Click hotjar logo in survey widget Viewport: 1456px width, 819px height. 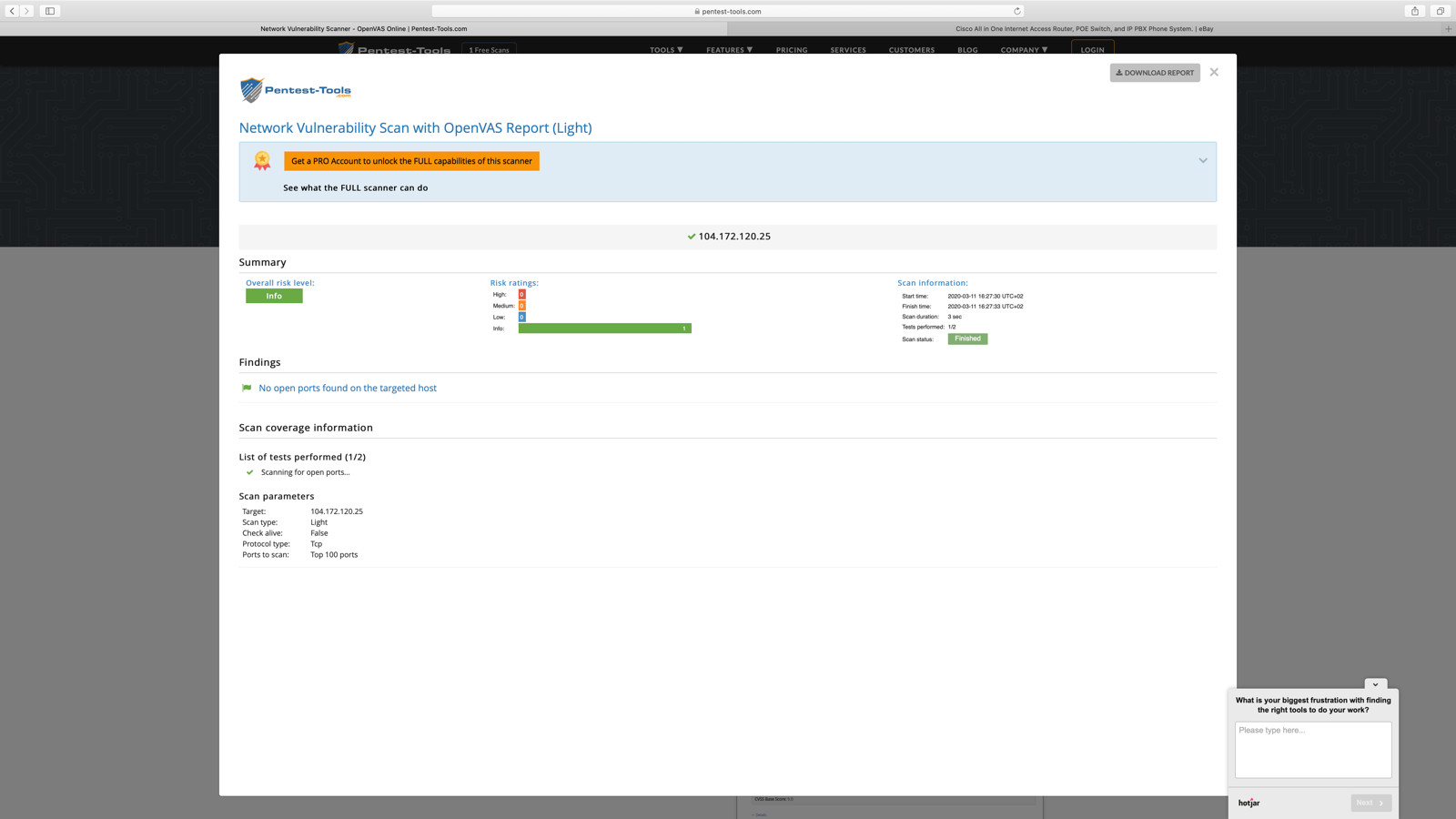[x=1249, y=803]
